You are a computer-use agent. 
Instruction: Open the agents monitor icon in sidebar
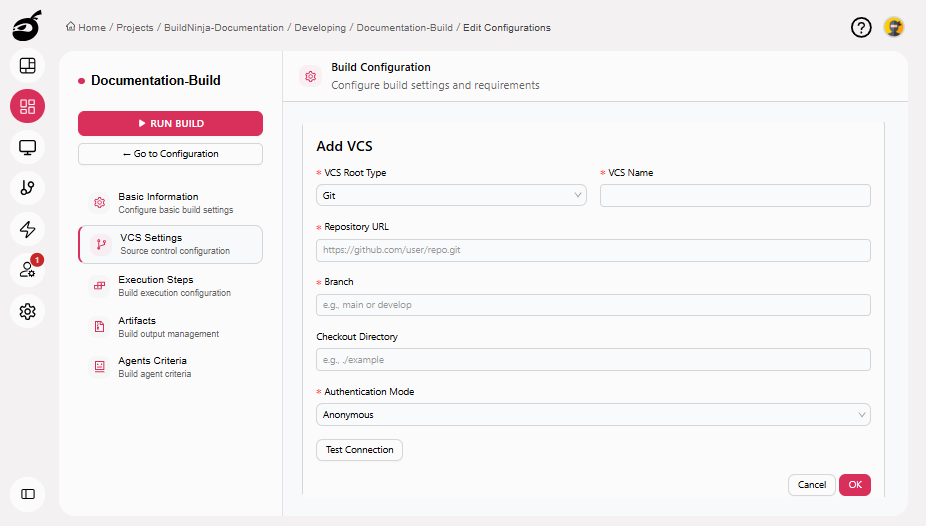point(28,148)
